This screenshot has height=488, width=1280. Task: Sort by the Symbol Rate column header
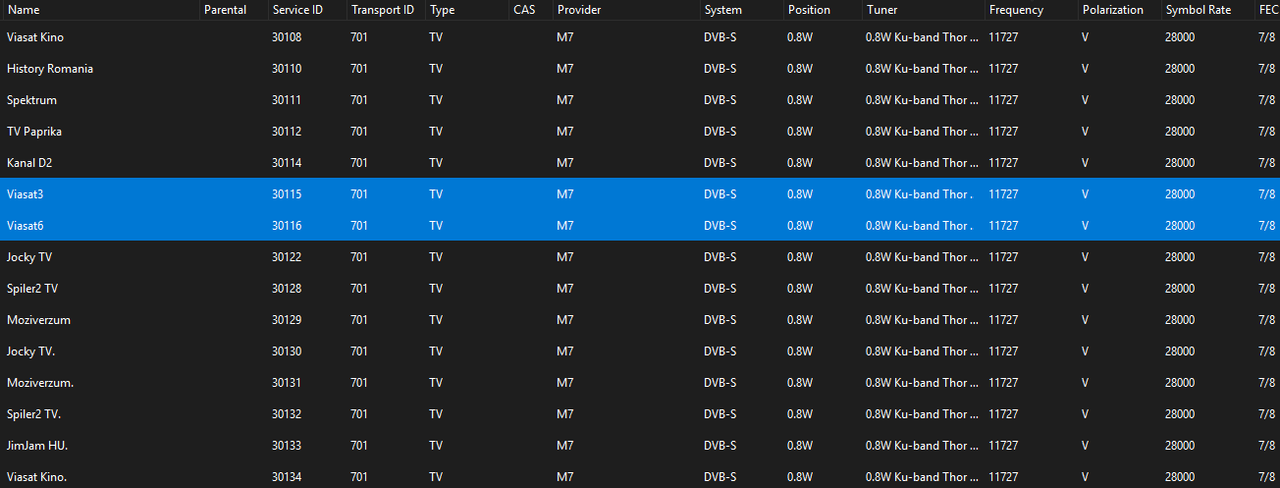click(1206, 10)
